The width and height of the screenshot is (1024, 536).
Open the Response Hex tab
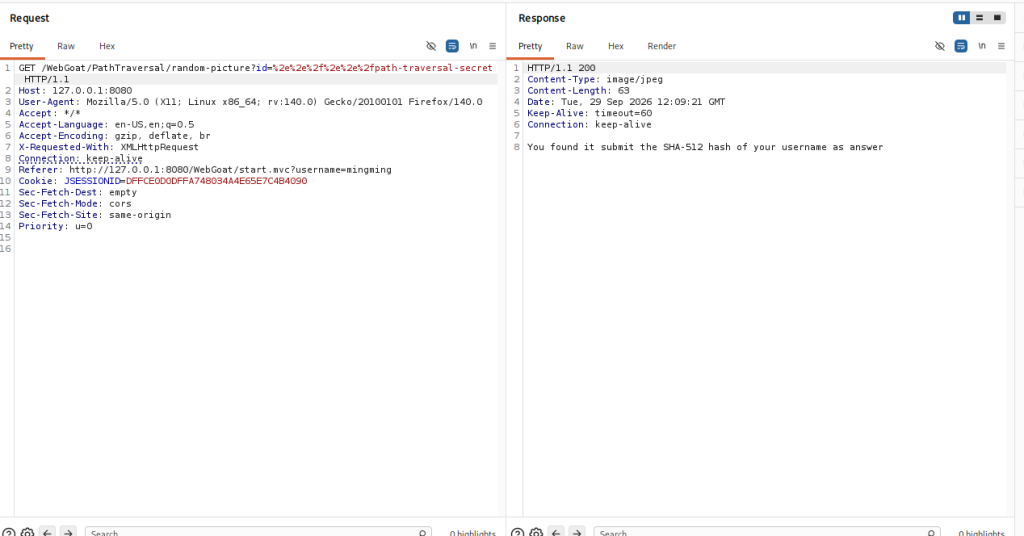[616, 46]
